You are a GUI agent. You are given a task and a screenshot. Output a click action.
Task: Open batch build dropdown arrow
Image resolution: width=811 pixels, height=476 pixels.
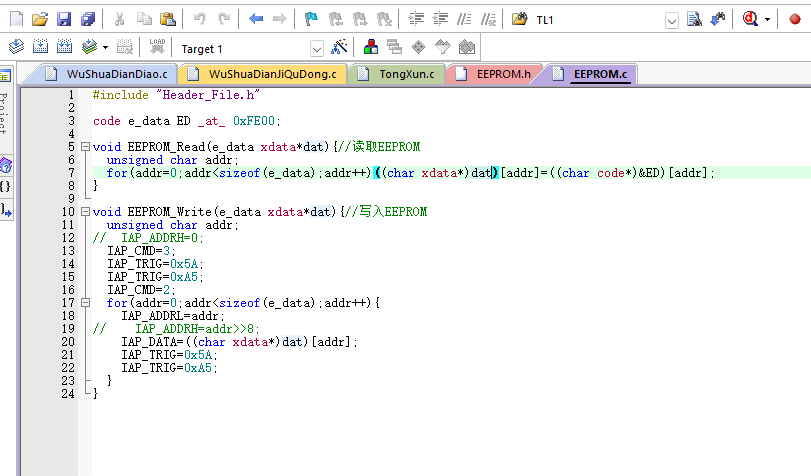(106, 48)
